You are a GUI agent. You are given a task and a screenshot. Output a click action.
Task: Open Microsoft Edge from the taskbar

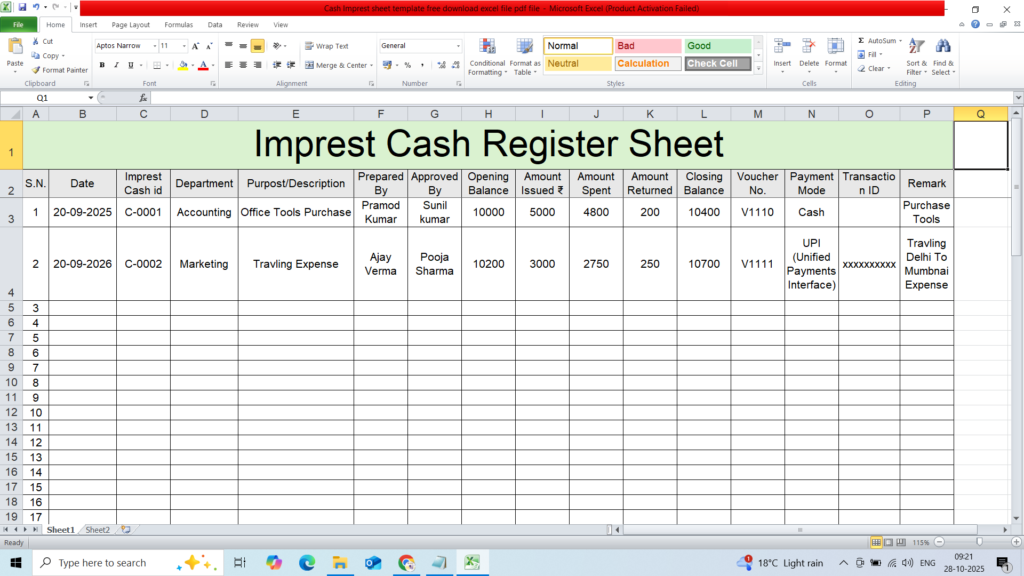[x=307, y=563]
